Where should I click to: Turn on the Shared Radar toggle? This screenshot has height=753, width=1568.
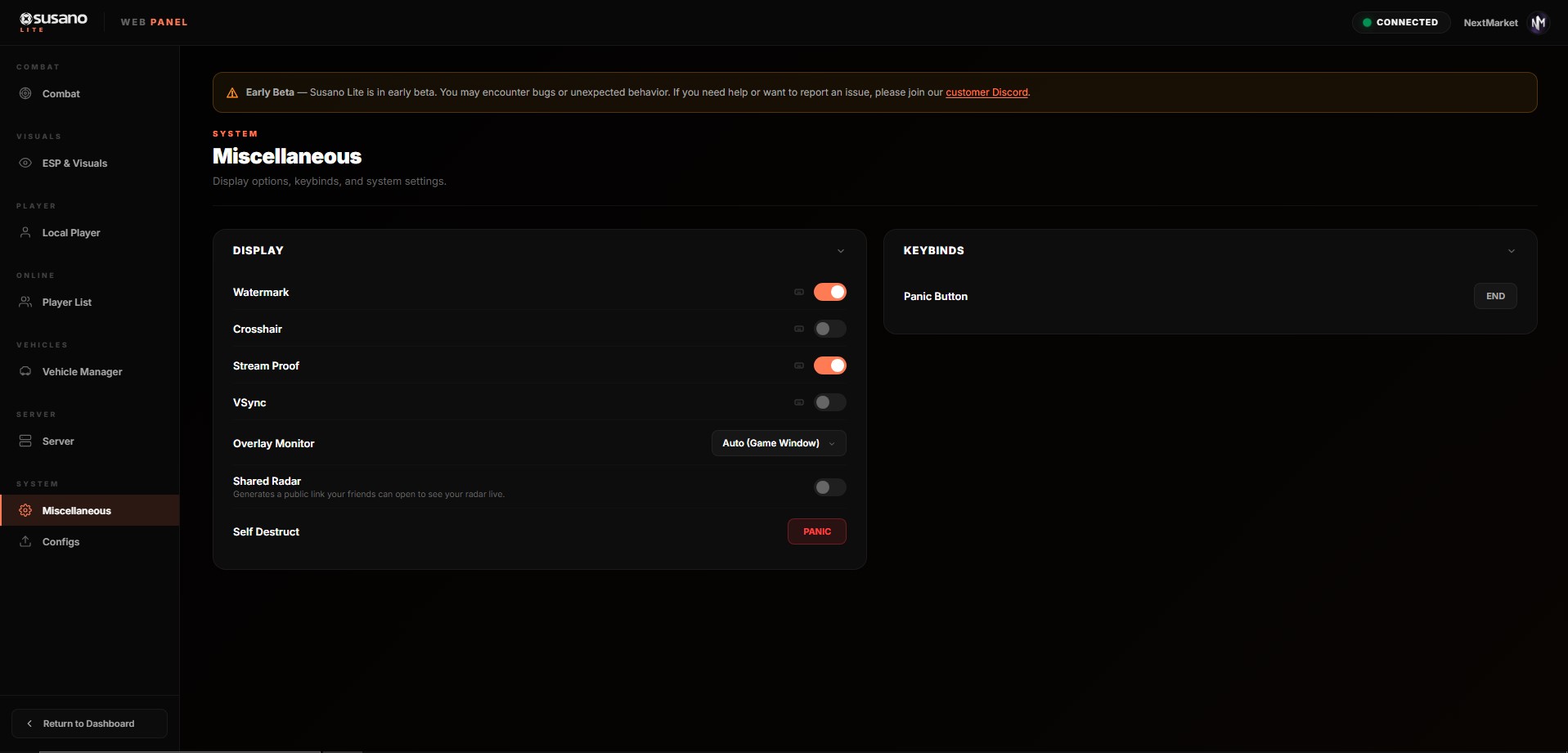click(x=829, y=487)
